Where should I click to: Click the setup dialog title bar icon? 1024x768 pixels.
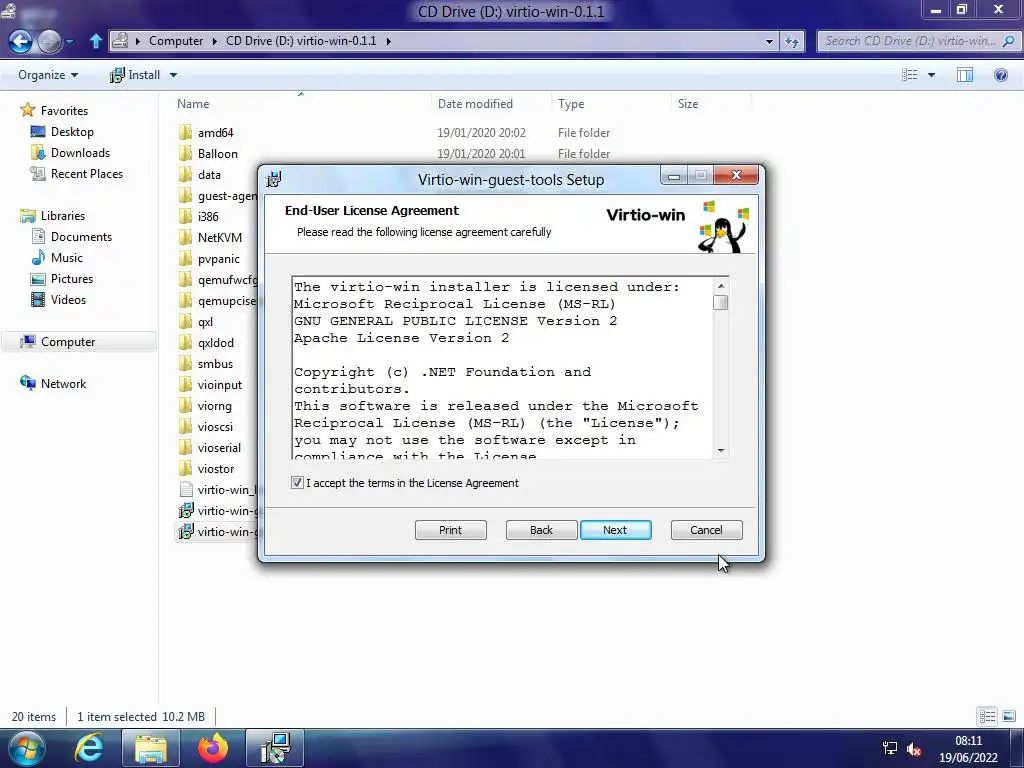(274, 178)
